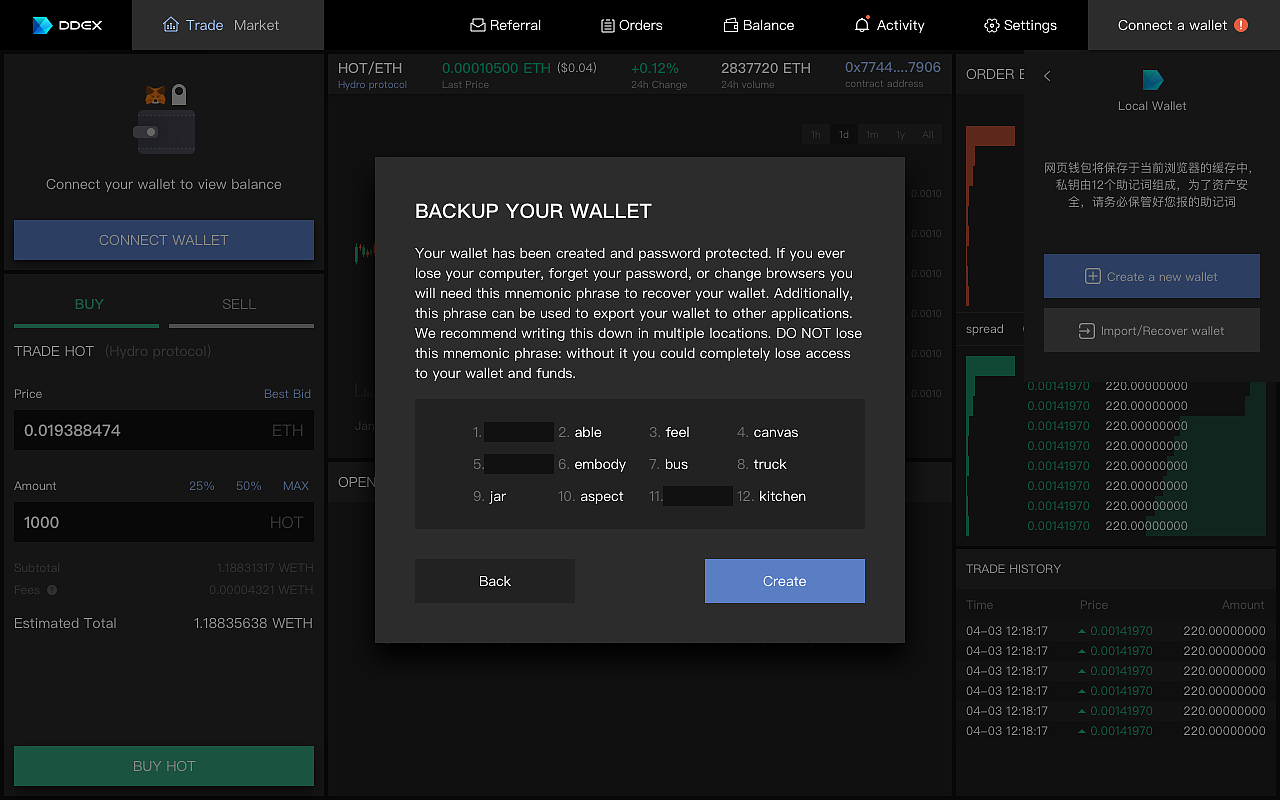Select the 1y chart interval

pos(900,135)
